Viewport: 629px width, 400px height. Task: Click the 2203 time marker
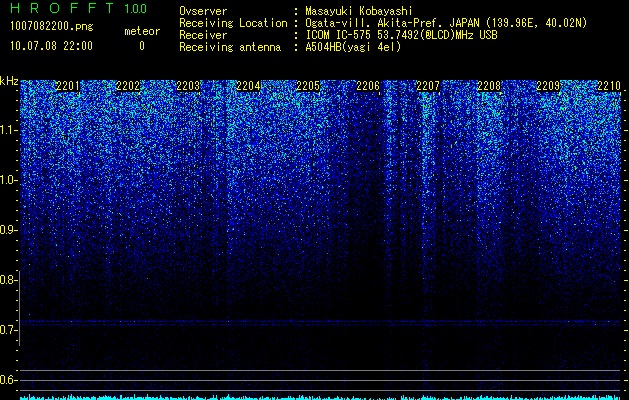[x=189, y=86]
